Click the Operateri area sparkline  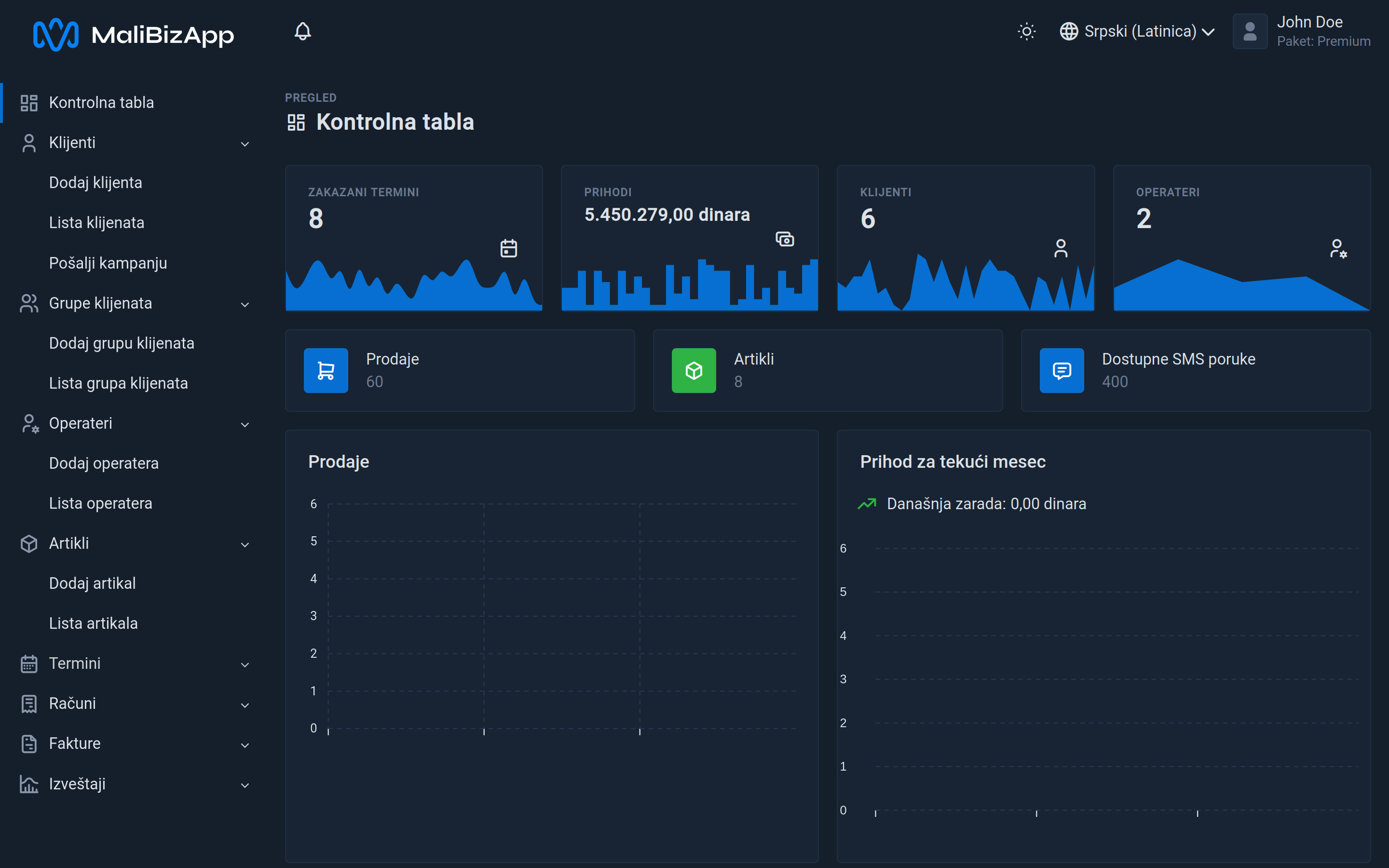tap(1241, 285)
